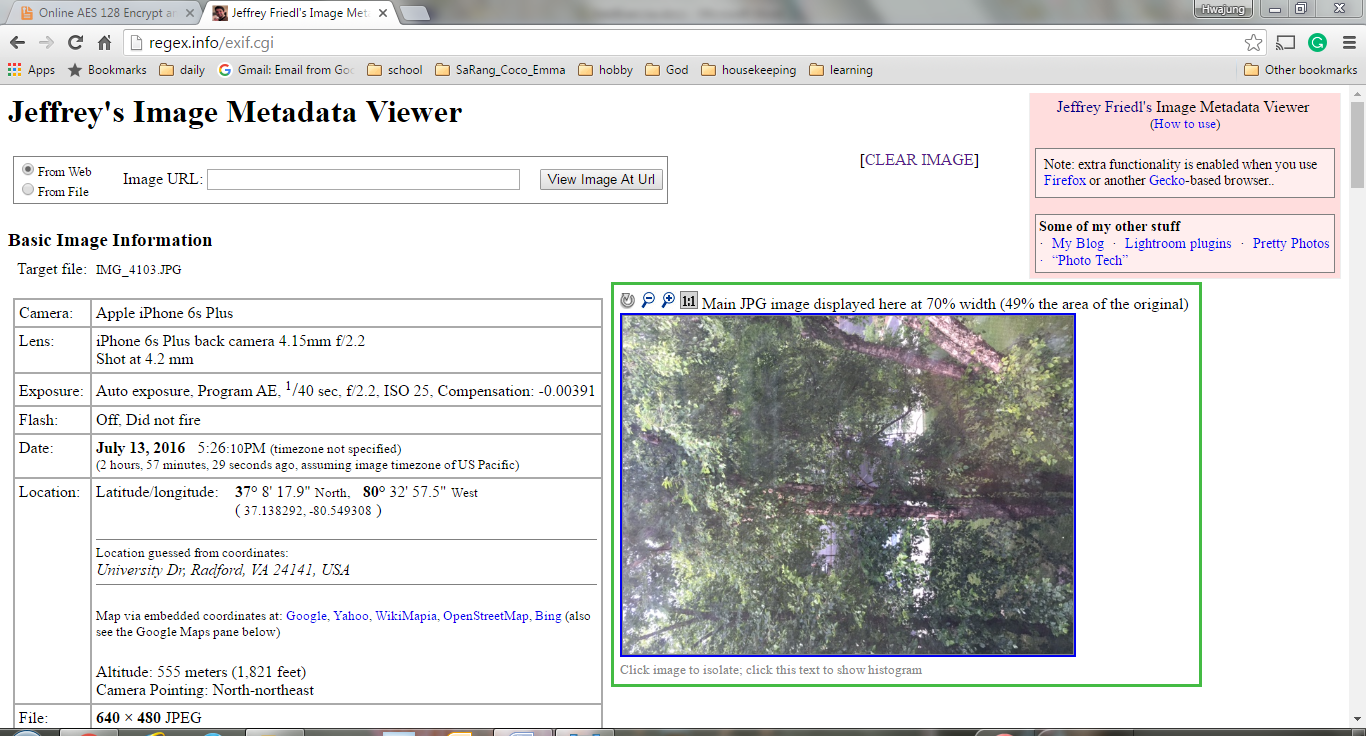Image resolution: width=1366 pixels, height=736 pixels.
Task: Select the From File radio button
Action: tap(28, 190)
